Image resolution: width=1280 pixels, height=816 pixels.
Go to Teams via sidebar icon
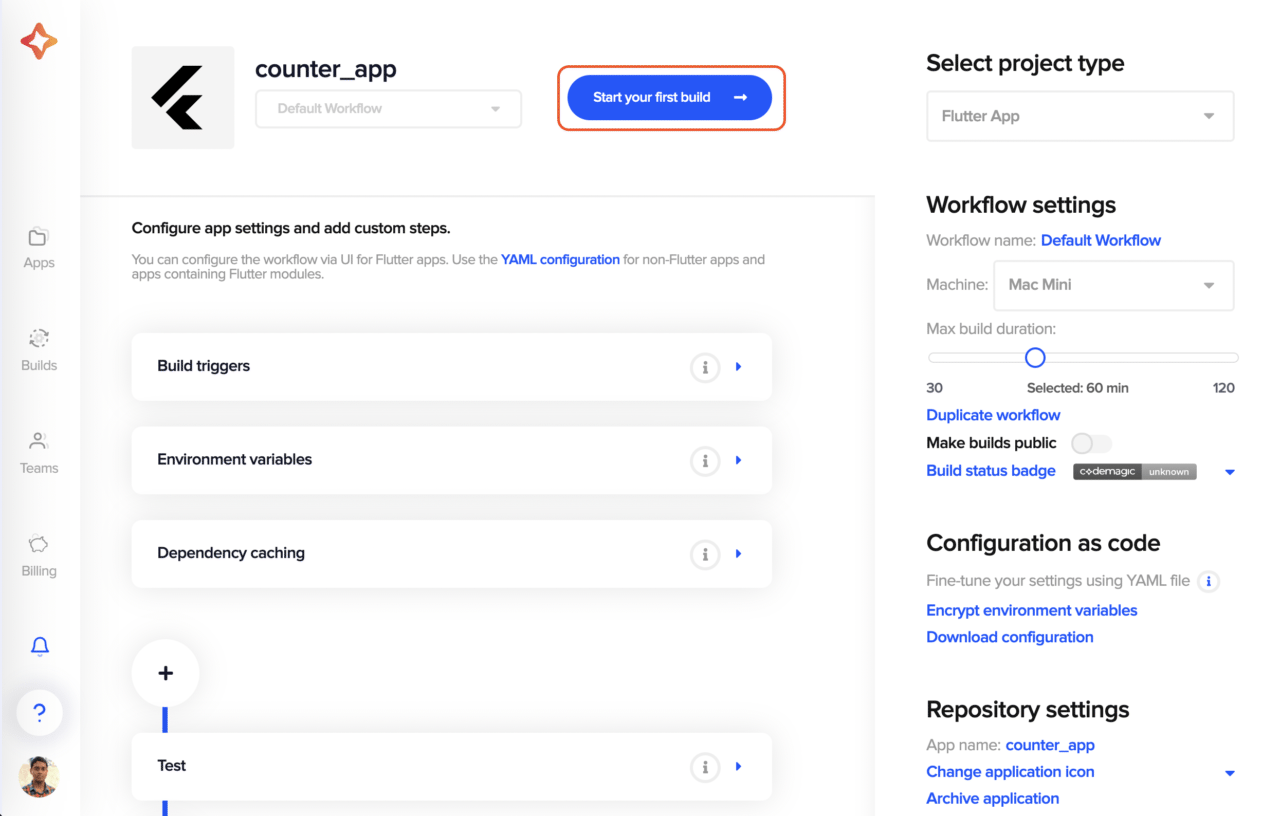click(38, 441)
